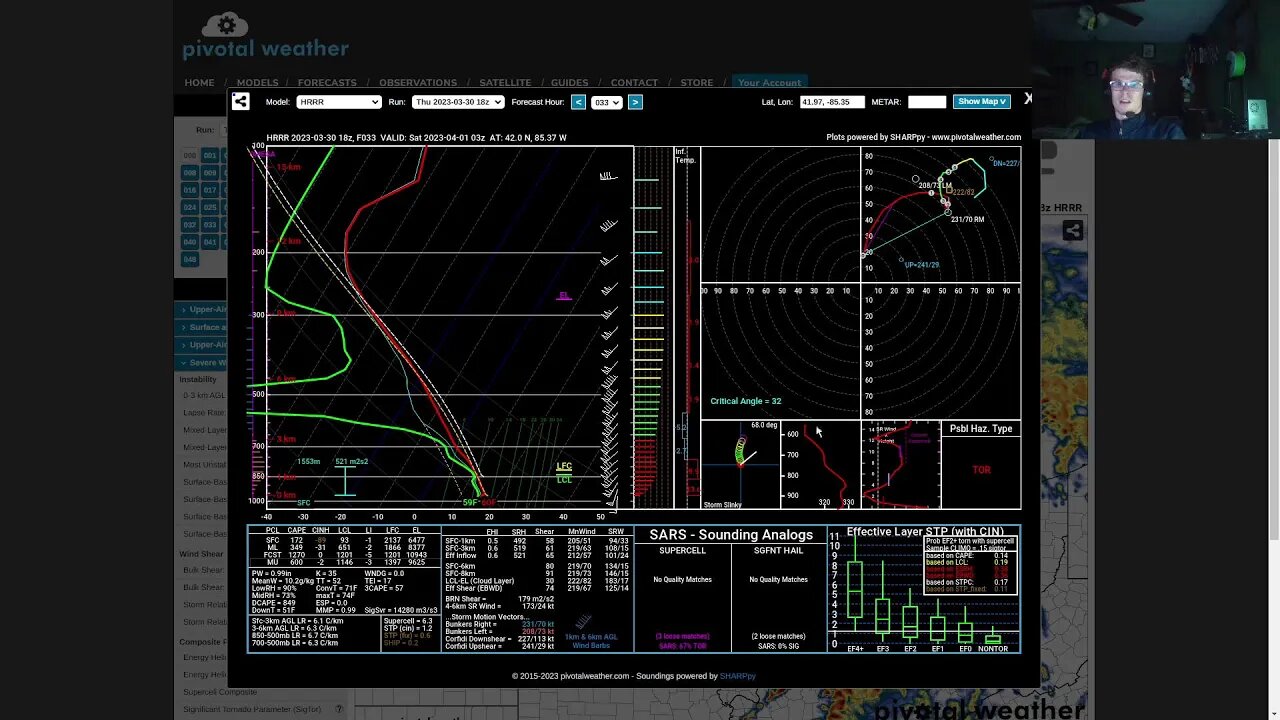The height and width of the screenshot is (720, 1280).
Task: Select forecast hour 032 button
Action: click(x=190, y=225)
